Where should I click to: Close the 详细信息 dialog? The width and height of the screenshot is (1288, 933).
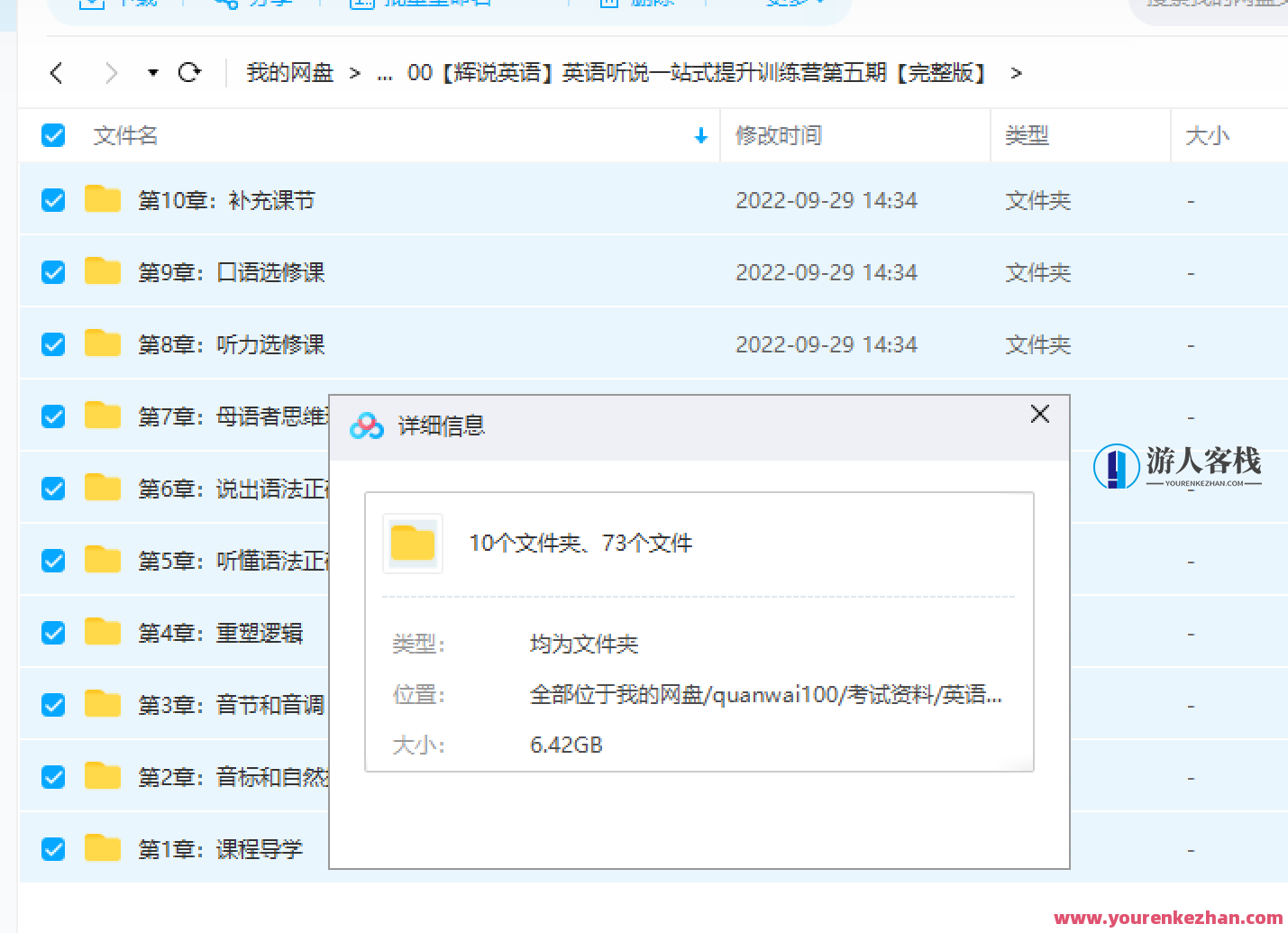1039,415
